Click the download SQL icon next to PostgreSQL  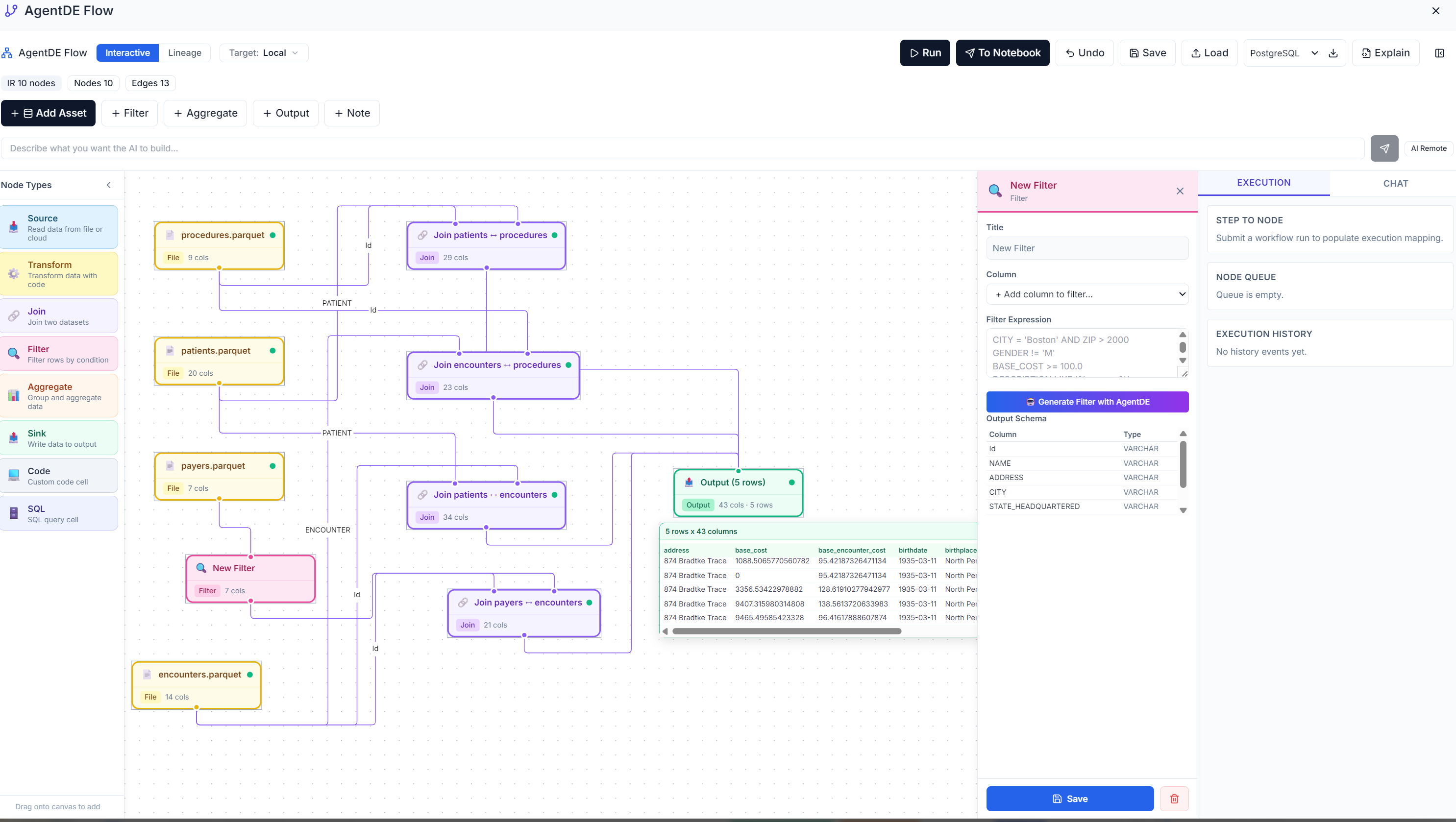(1333, 53)
